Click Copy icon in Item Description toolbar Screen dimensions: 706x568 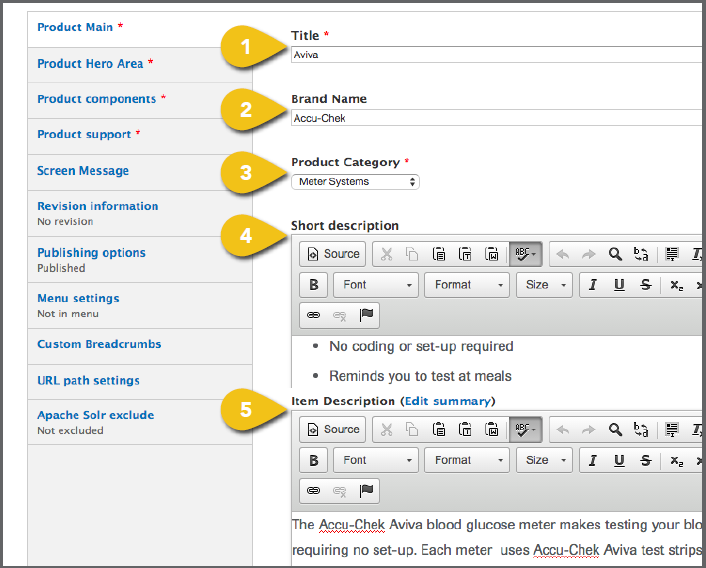coord(412,430)
